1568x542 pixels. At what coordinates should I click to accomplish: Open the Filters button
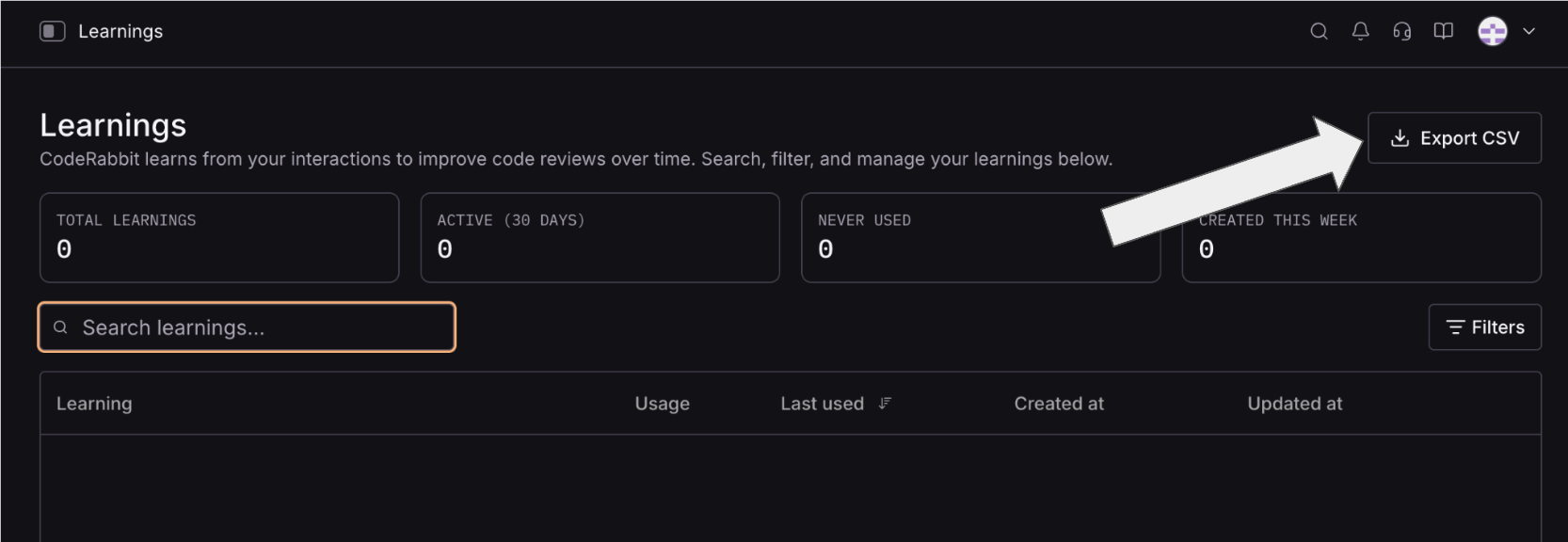1484,327
